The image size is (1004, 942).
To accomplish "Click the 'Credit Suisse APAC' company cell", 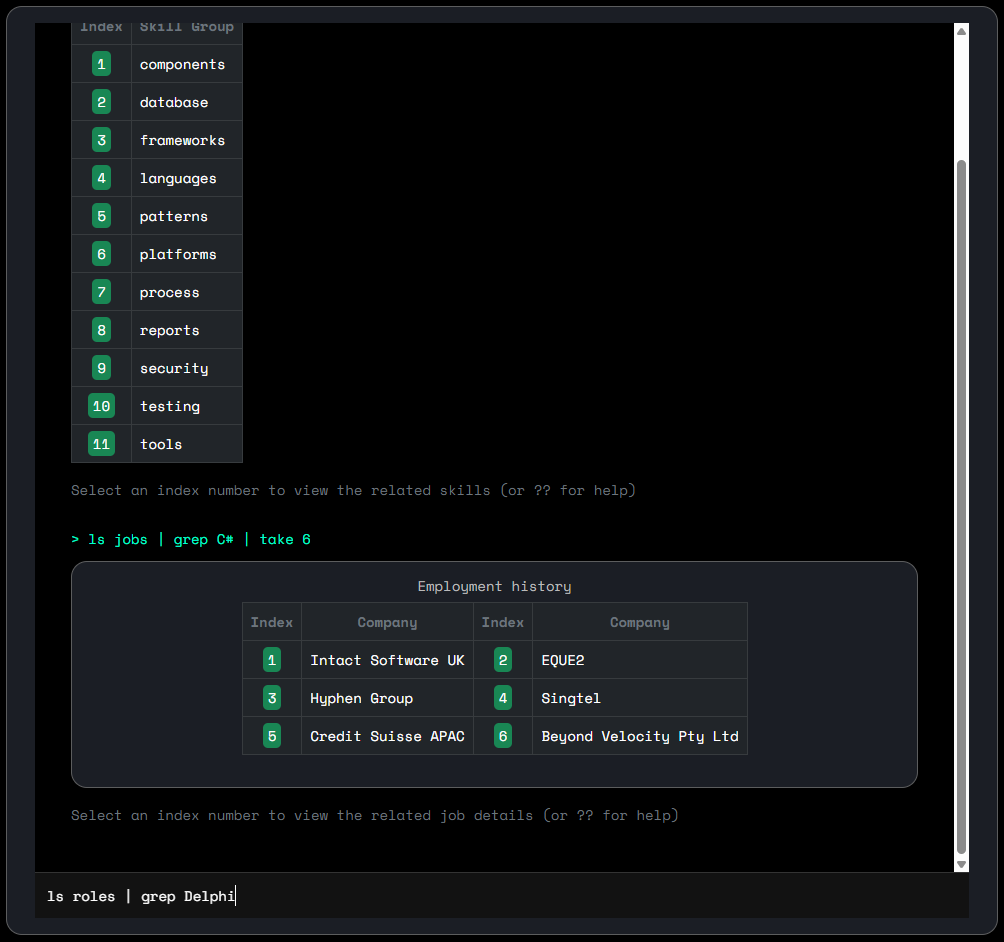I will pos(387,736).
